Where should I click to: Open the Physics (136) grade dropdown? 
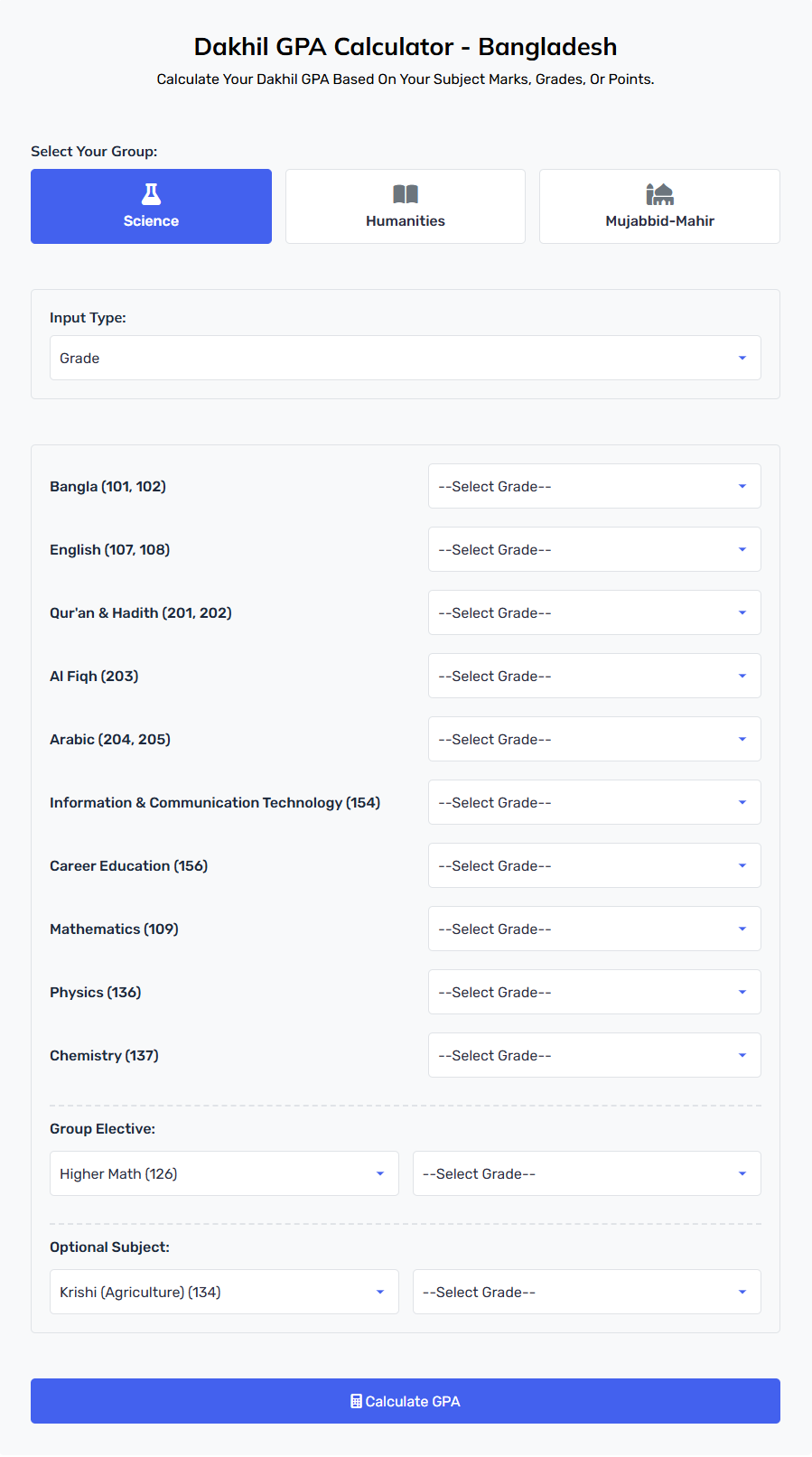click(594, 992)
